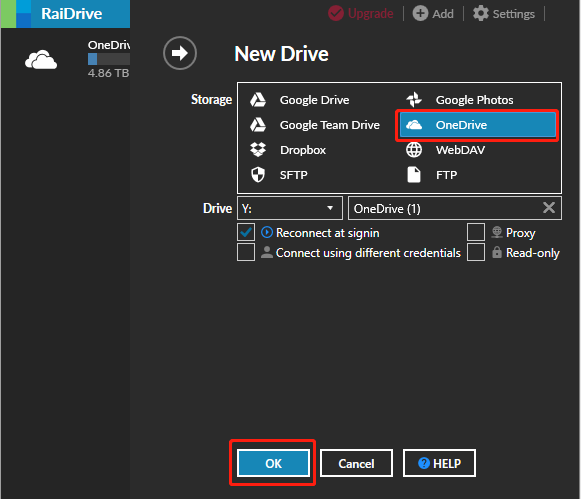Click the Drive label text
Viewport: 581px width, 499px height.
coord(217,208)
